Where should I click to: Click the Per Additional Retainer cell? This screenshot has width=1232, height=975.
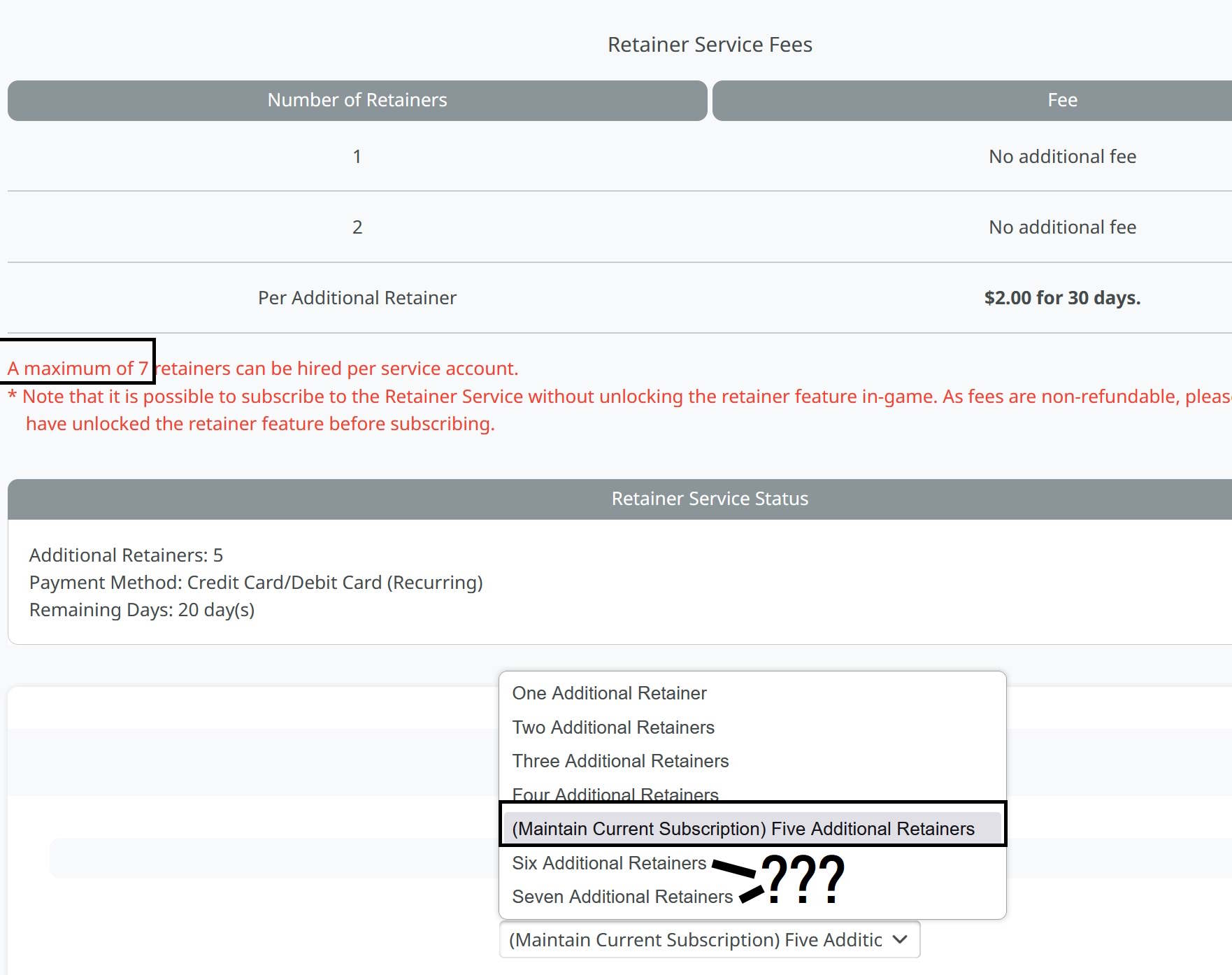[x=357, y=298]
